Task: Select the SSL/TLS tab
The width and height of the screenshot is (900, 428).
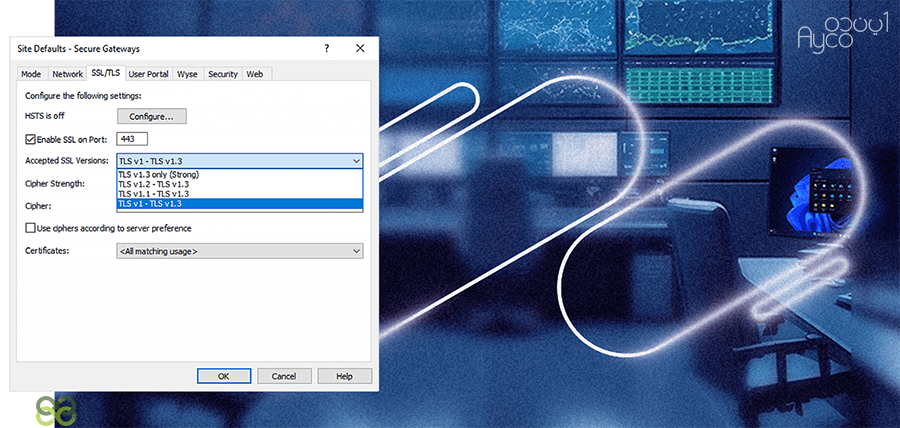Action: [x=106, y=73]
